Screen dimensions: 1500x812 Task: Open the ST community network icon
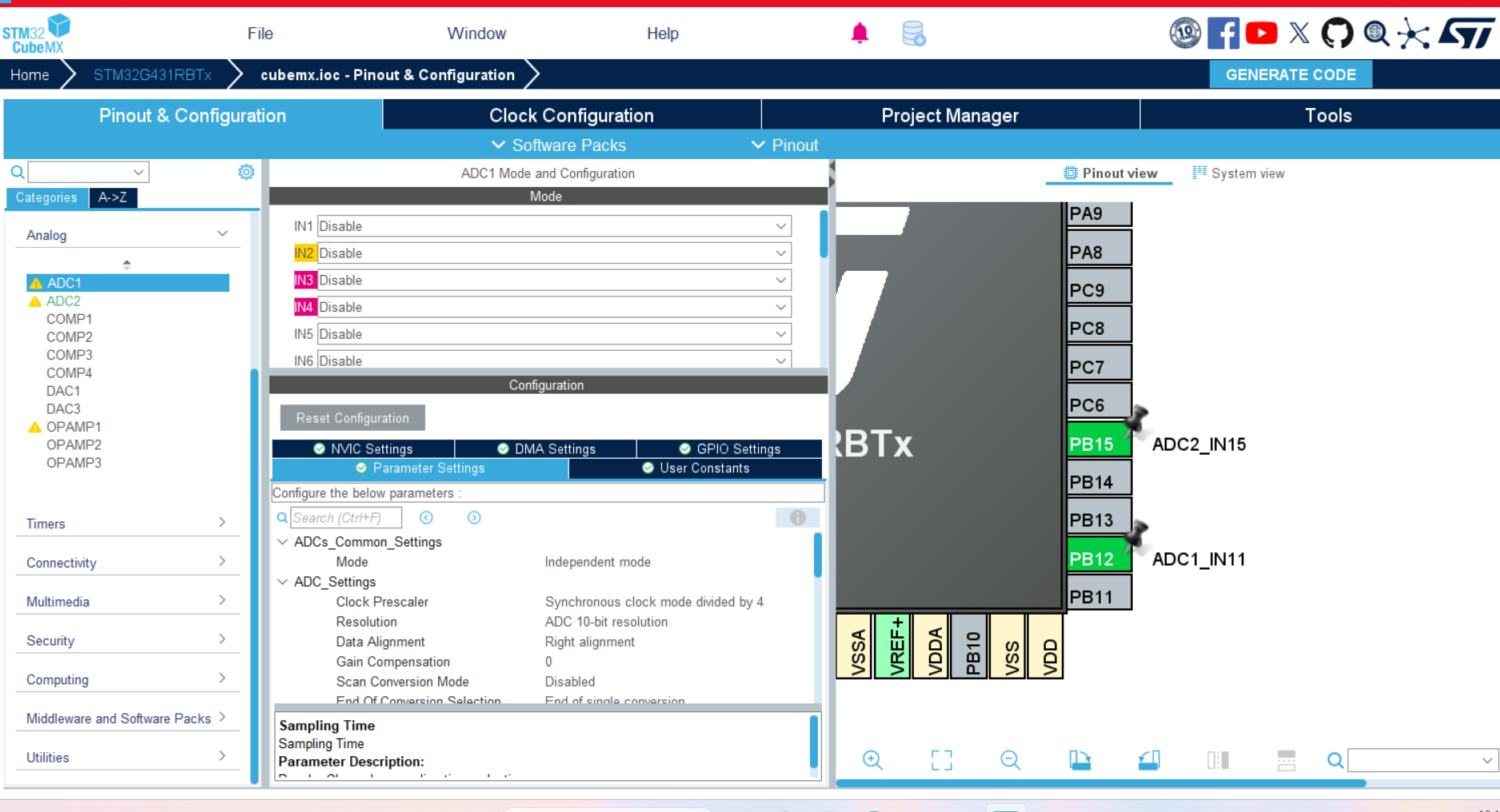coord(1414,34)
